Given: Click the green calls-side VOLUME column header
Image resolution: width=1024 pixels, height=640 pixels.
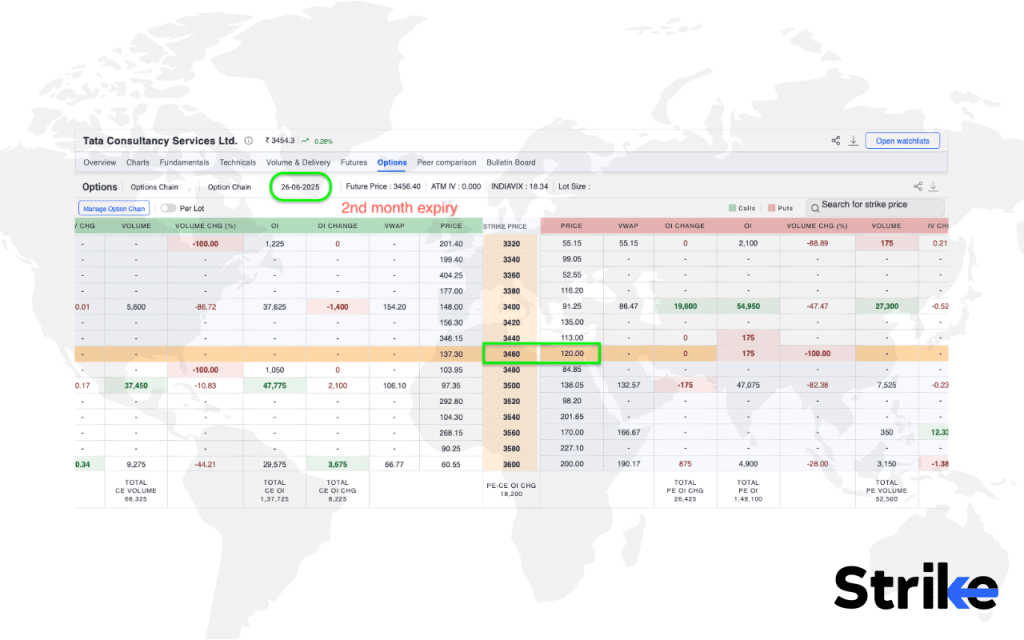Looking at the screenshot, I should [136, 226].
